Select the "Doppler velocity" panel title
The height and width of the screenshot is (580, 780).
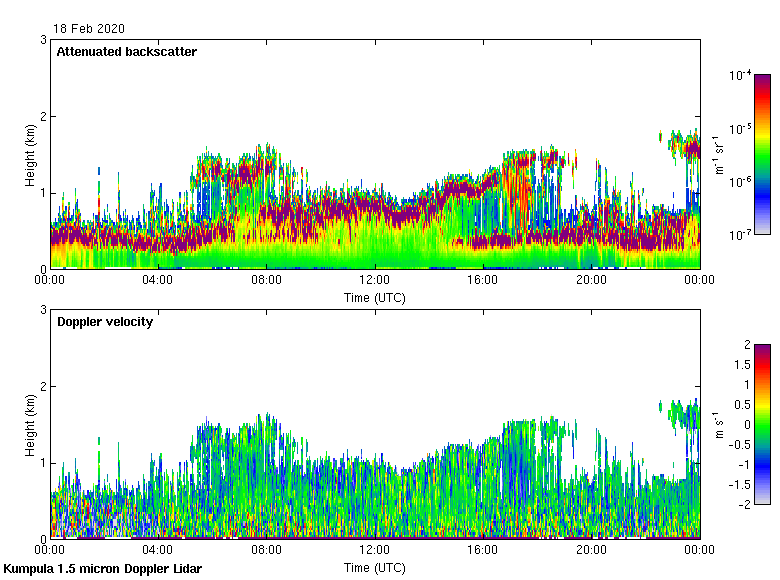tap(104, 322)
